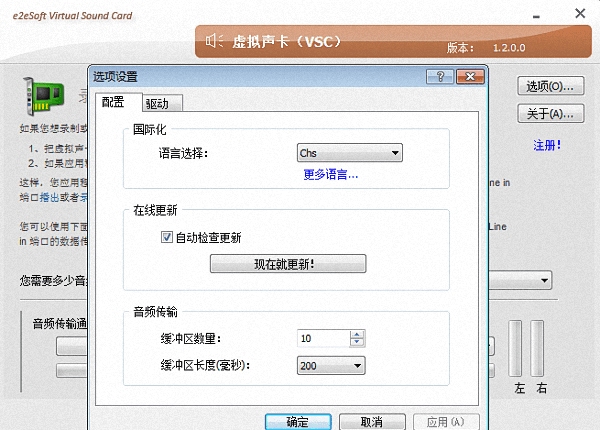Viewport: 600px width, 430px height.
Task: Click 现在就更新! button
Action: pyautogui.click(x=288, y=264)
